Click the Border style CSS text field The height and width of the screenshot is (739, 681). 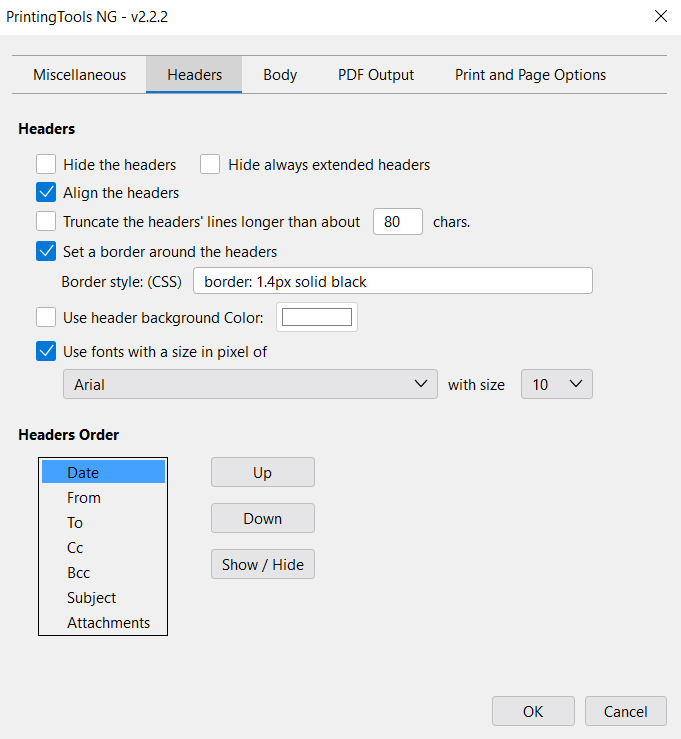coord(393,281)
